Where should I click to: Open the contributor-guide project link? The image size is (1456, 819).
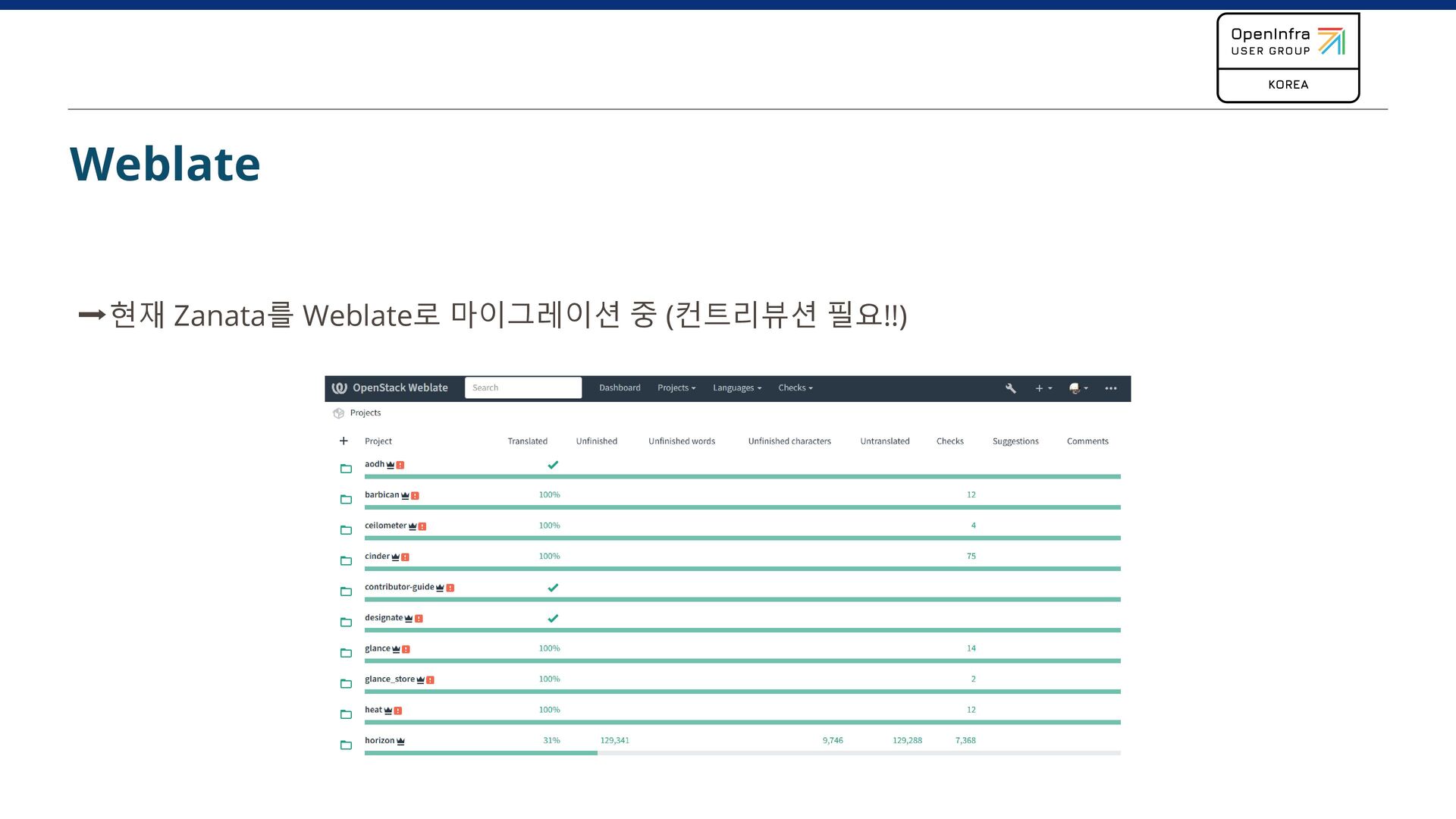[400, 587]
